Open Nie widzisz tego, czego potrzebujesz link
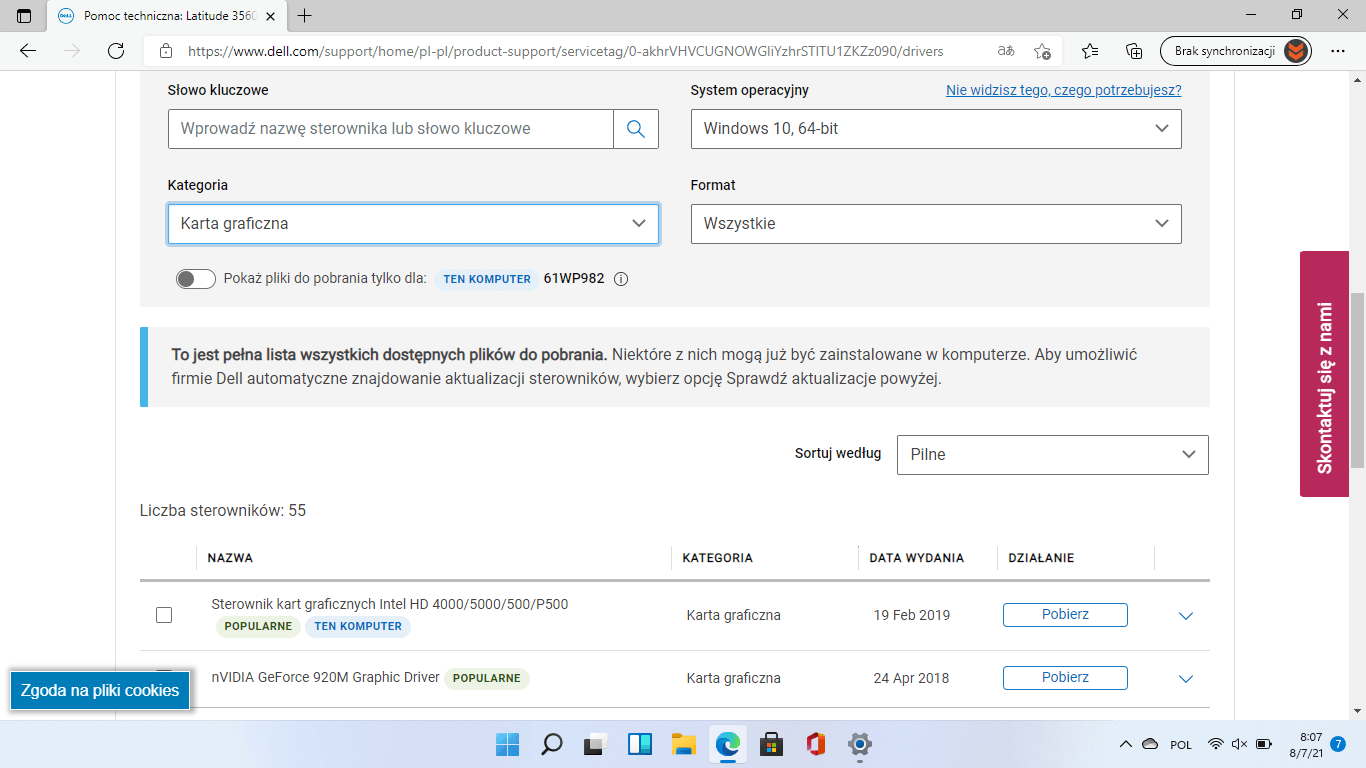The image size is (1366, 768). (x=1064, y=90)
